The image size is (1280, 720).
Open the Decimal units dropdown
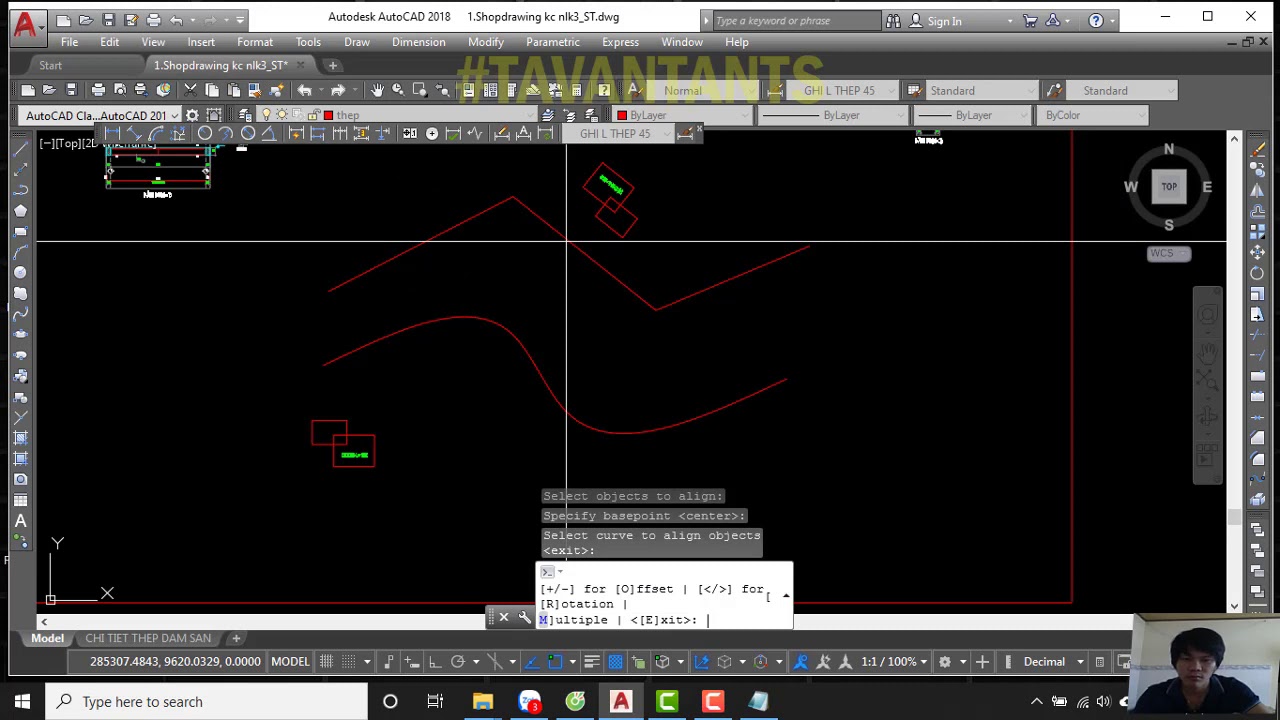pos(1051,662)
